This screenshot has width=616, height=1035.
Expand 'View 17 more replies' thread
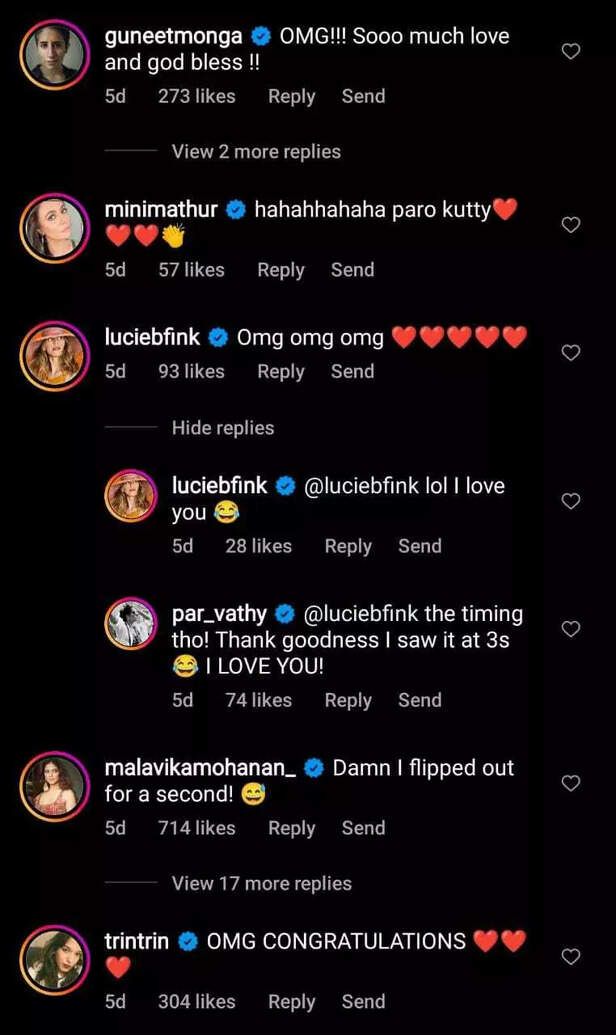point(261,884)
